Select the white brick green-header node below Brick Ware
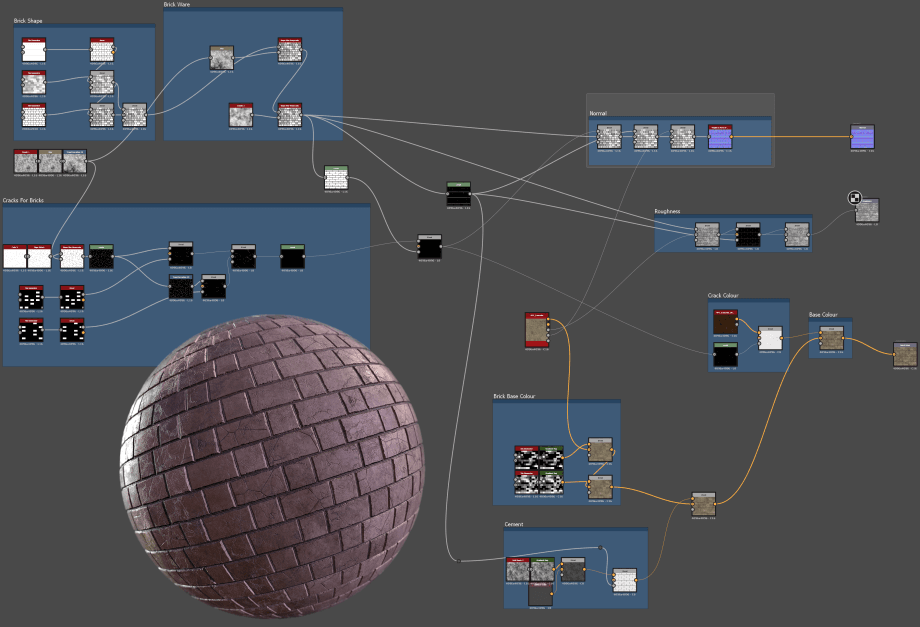The height and width of the screenshot is (627, 920). [336, 178]
